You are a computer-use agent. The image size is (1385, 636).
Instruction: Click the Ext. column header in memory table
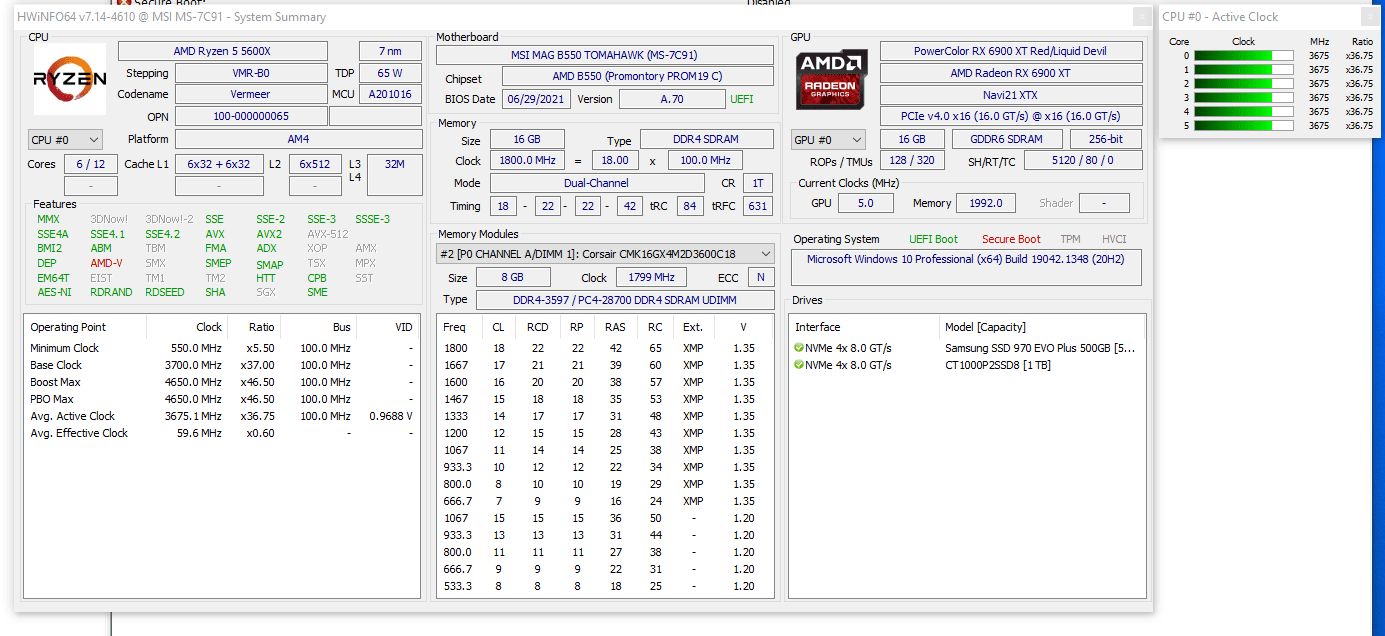pyautogui.click(x=693, y=327)
